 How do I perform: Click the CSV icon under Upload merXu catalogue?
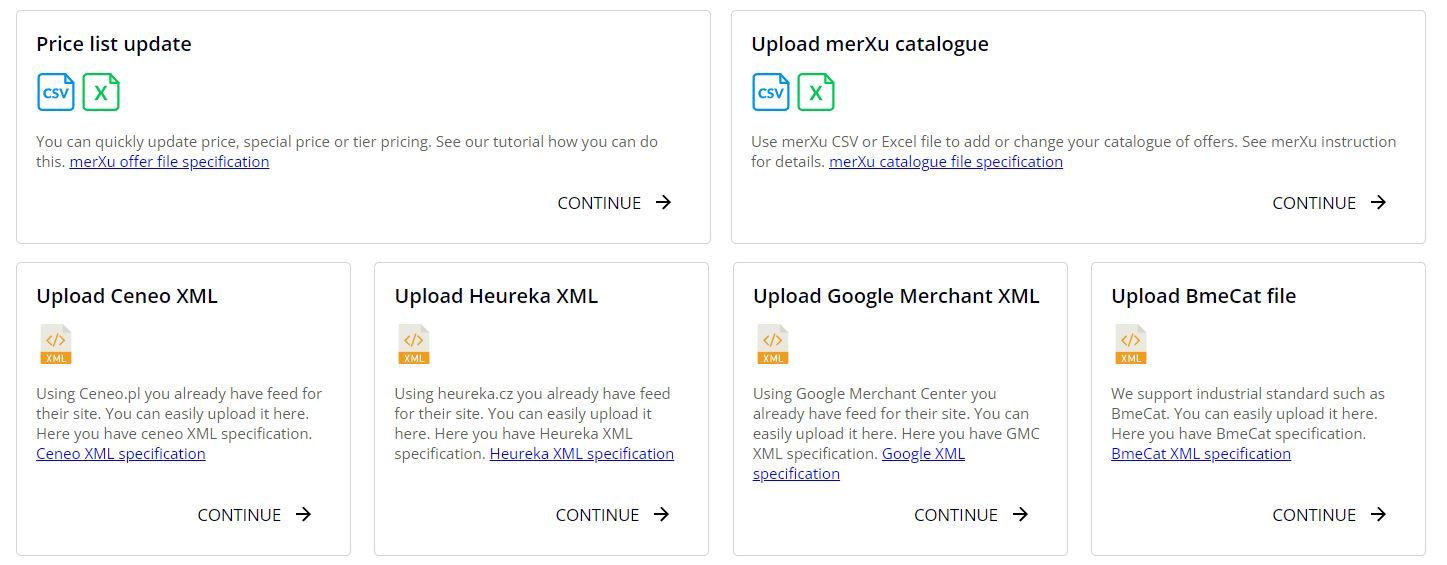(x=771, y=92)
